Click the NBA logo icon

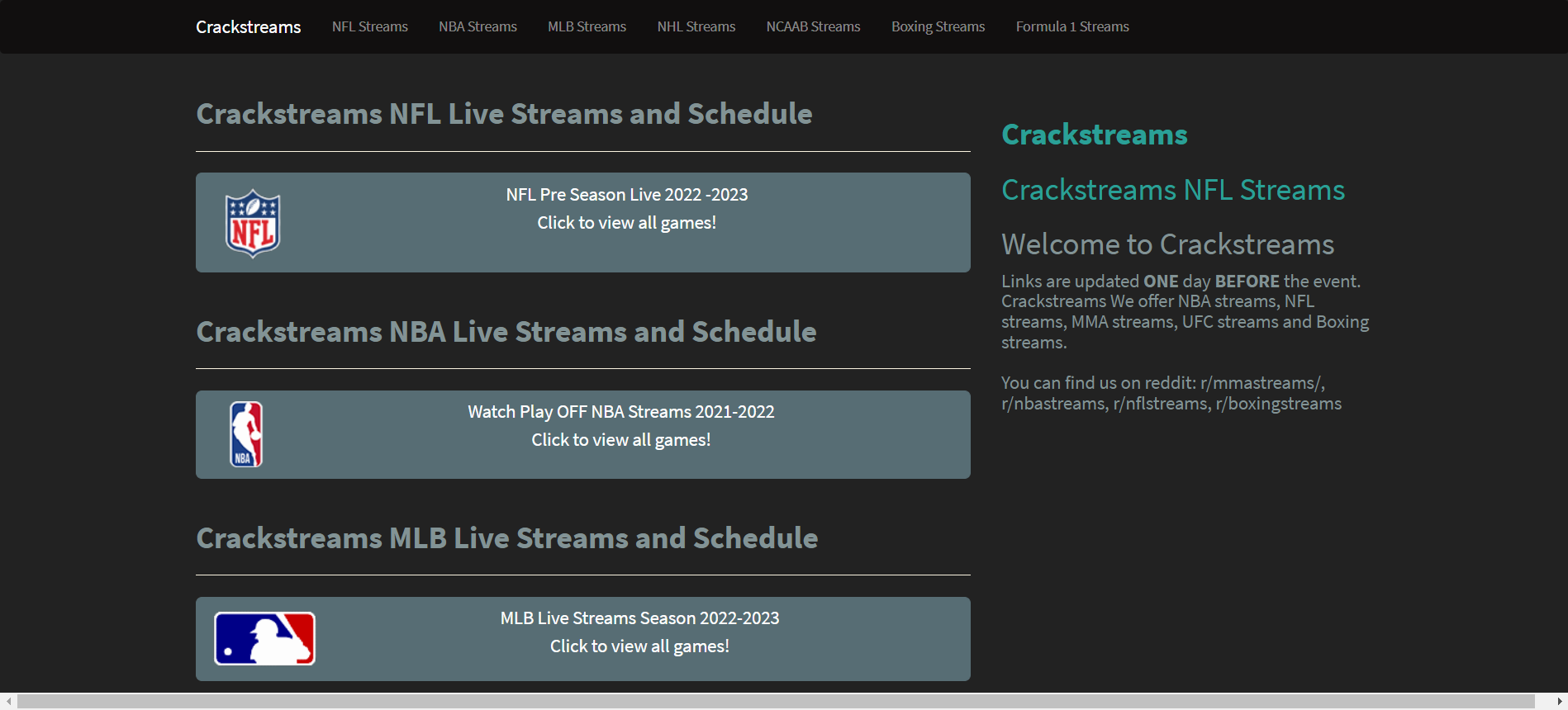coord(246,434)
